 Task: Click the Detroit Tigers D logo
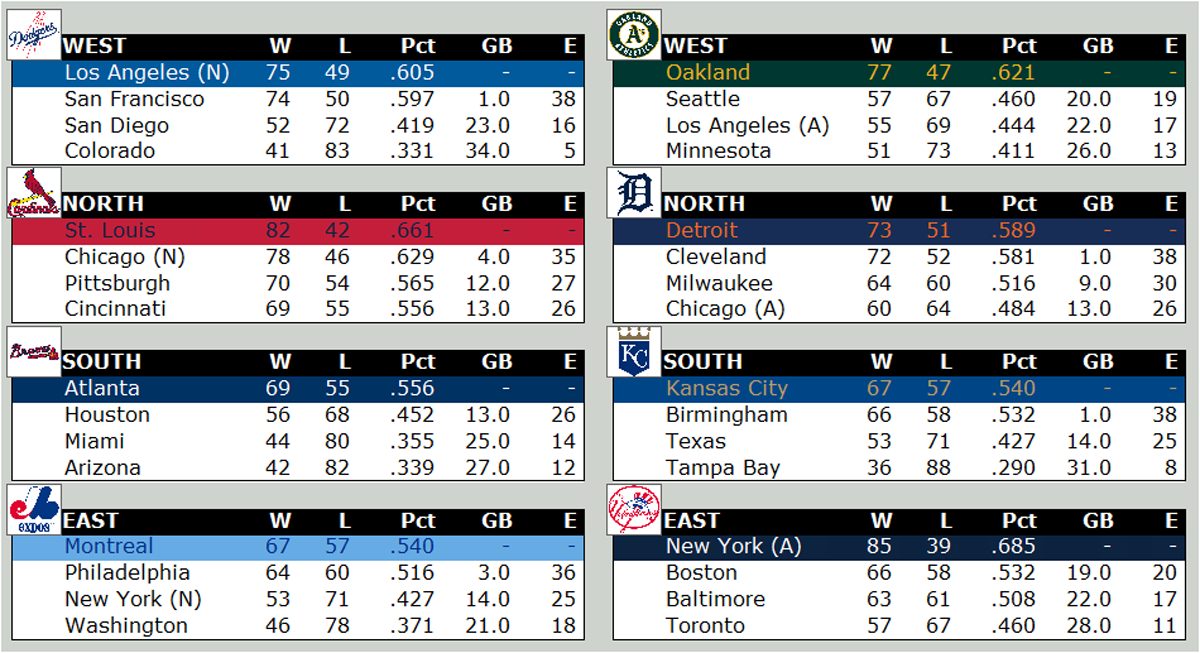pos(635,194)
